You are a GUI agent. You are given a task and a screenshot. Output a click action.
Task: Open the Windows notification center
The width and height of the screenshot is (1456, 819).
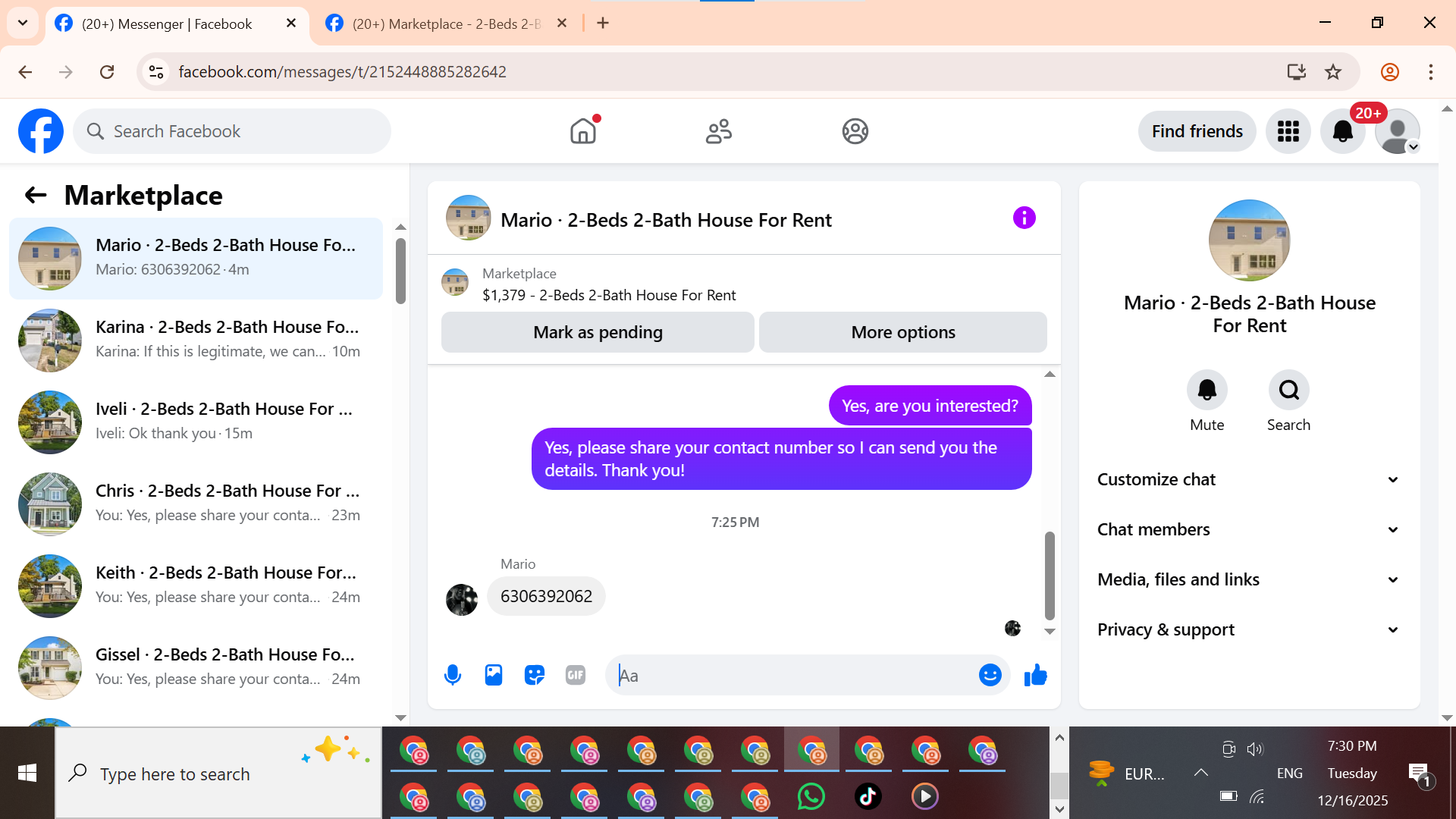(1420, 774)
